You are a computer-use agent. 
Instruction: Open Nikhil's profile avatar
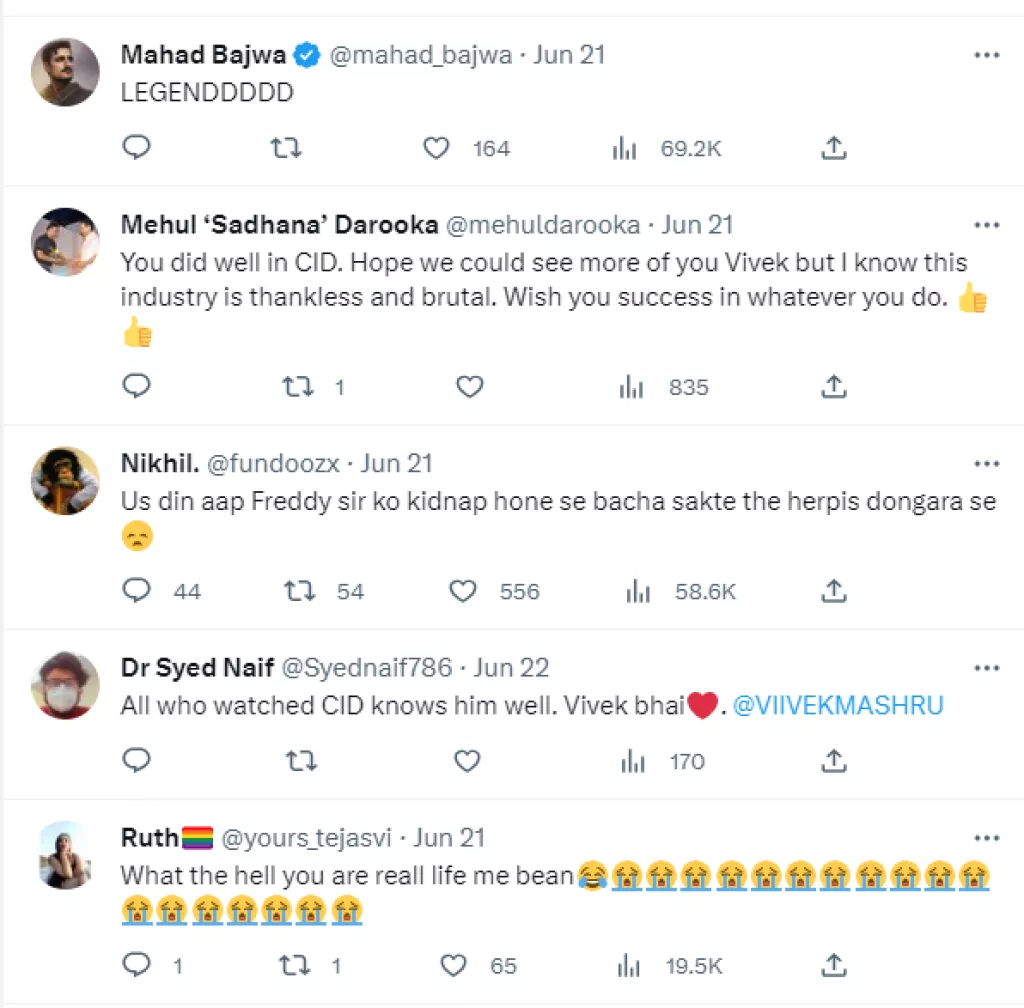tap(66, 481)
